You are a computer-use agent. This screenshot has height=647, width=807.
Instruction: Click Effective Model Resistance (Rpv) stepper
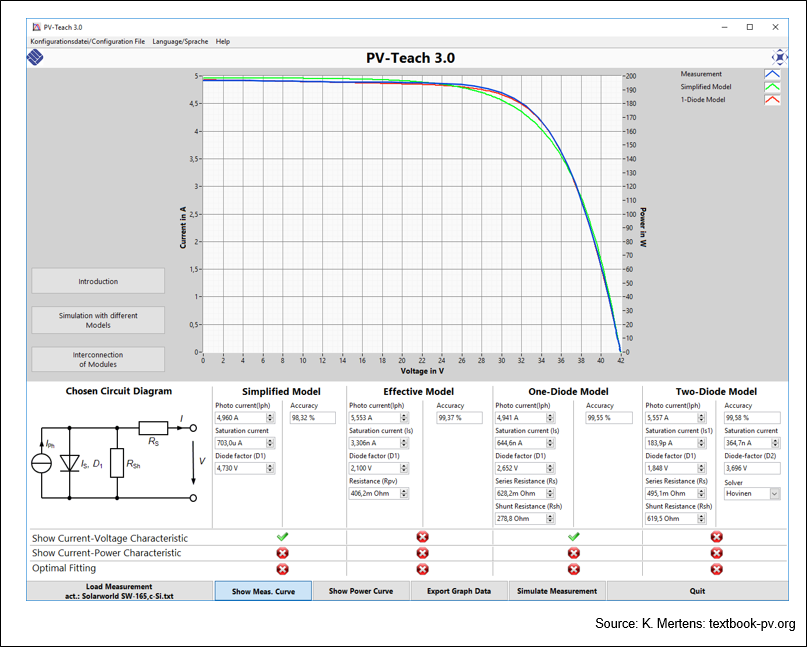pos(404,493)
